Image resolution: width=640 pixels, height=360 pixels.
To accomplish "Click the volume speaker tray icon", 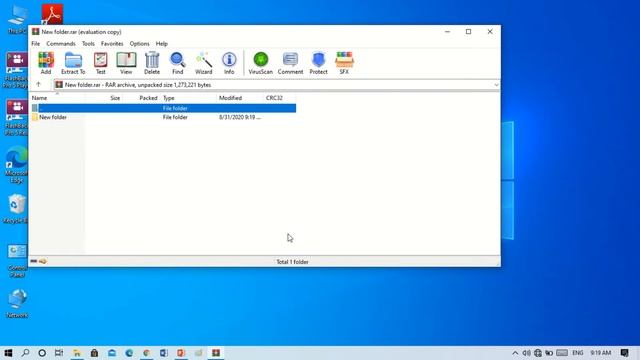I will tap(527, 353).
